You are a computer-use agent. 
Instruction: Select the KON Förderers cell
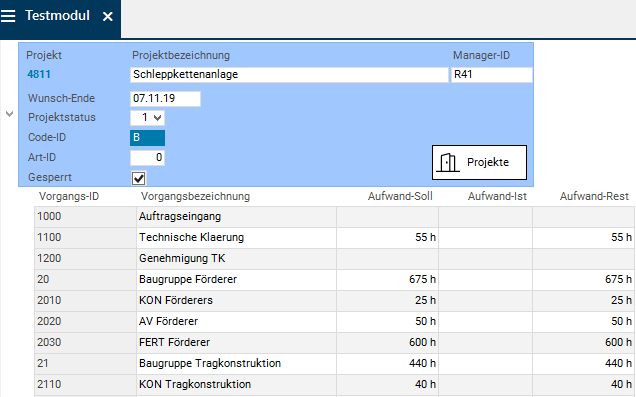[236, 300]
